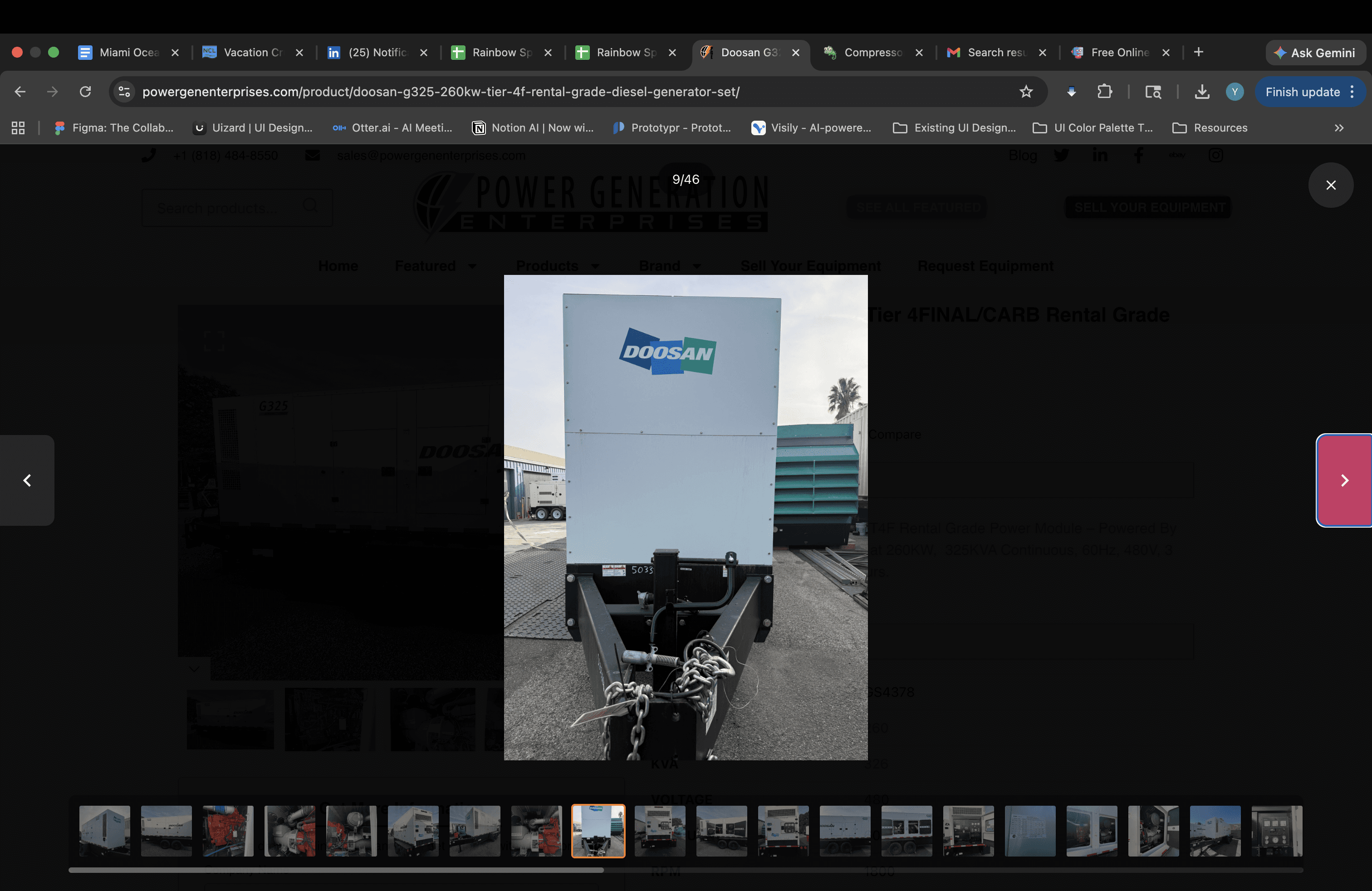
Task: Open UI Color Palette bookmark folder
Action: pyautogui.click(x=1093, y=128)
